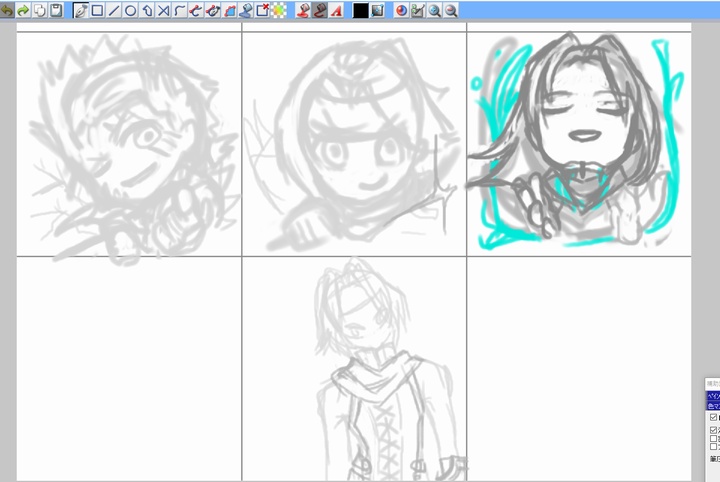Select the dark red paint pouring tool
The height and width of the screenshot is (482, 720).
320,10
